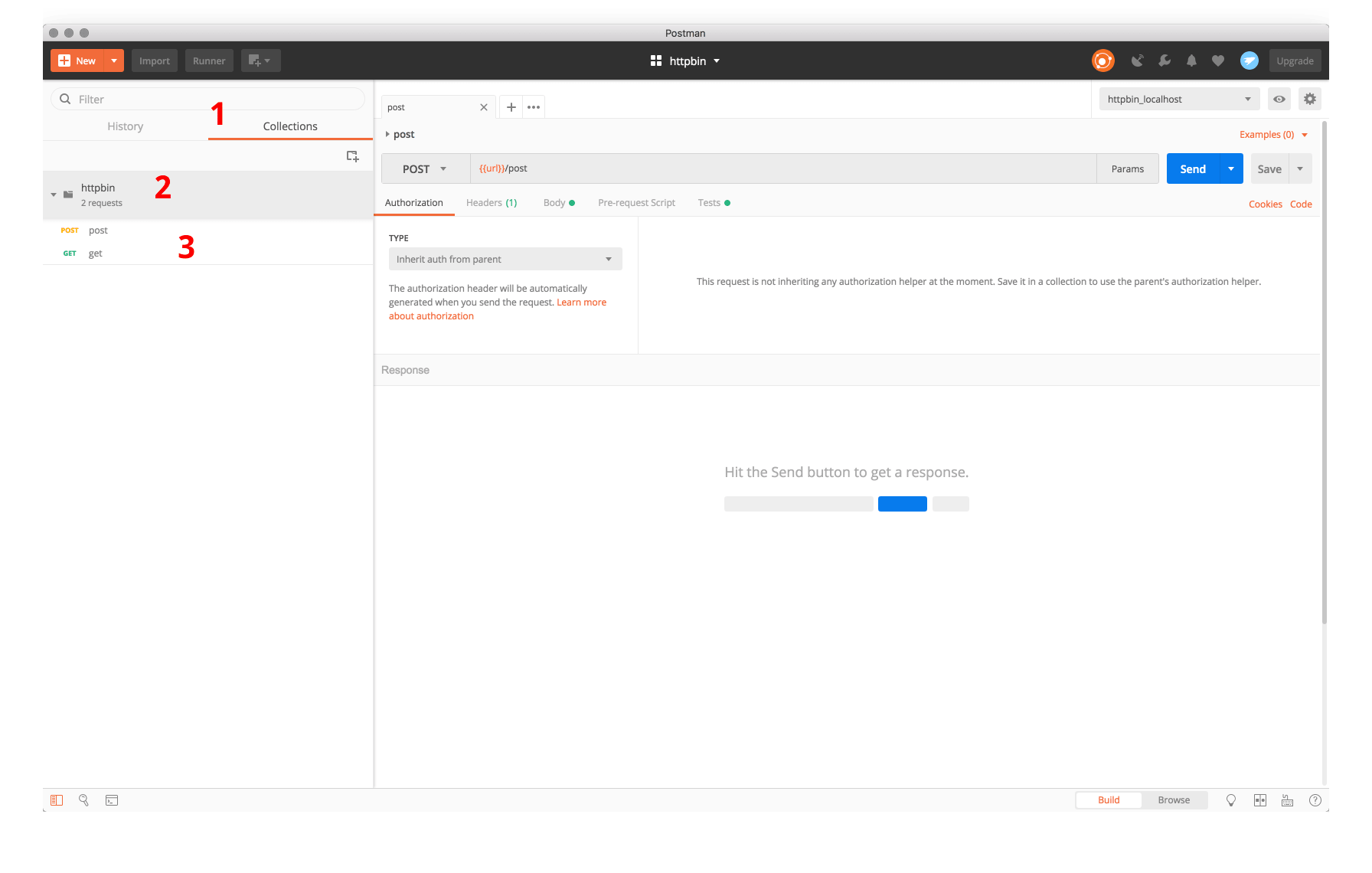The image size is (1372, 873).
Task: Open the GET get request in sidebar
Action: (x=208, y=253)
